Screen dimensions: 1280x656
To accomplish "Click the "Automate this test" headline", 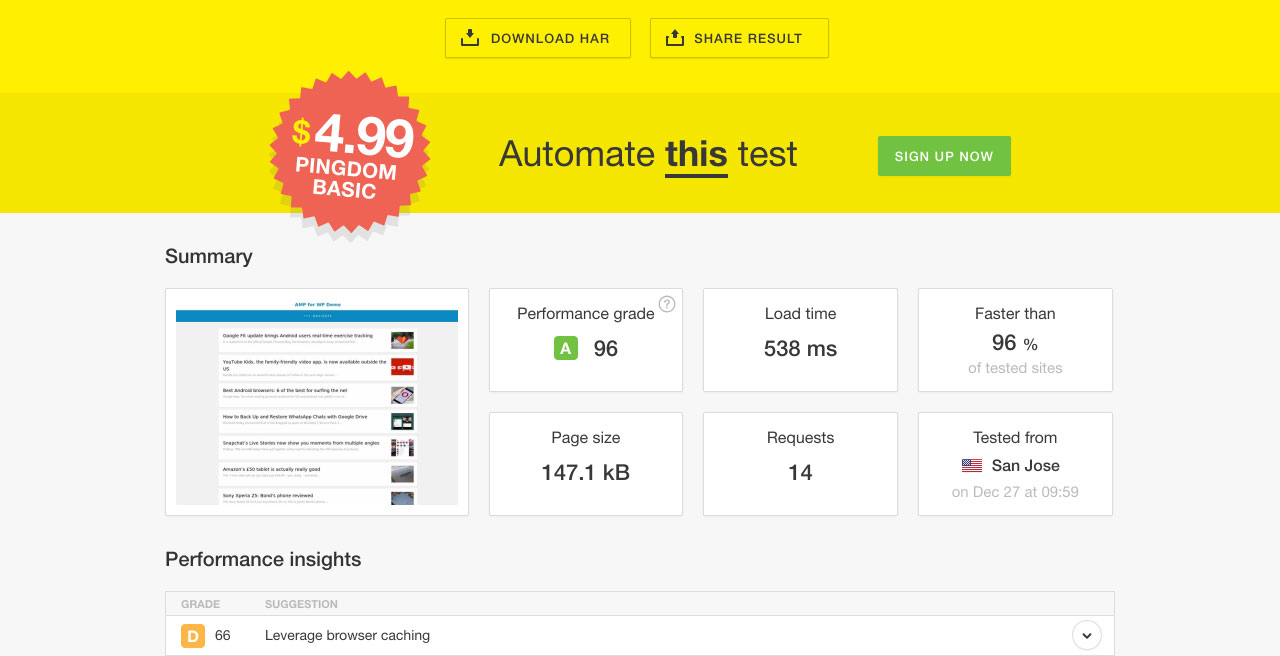I will 648,155.
